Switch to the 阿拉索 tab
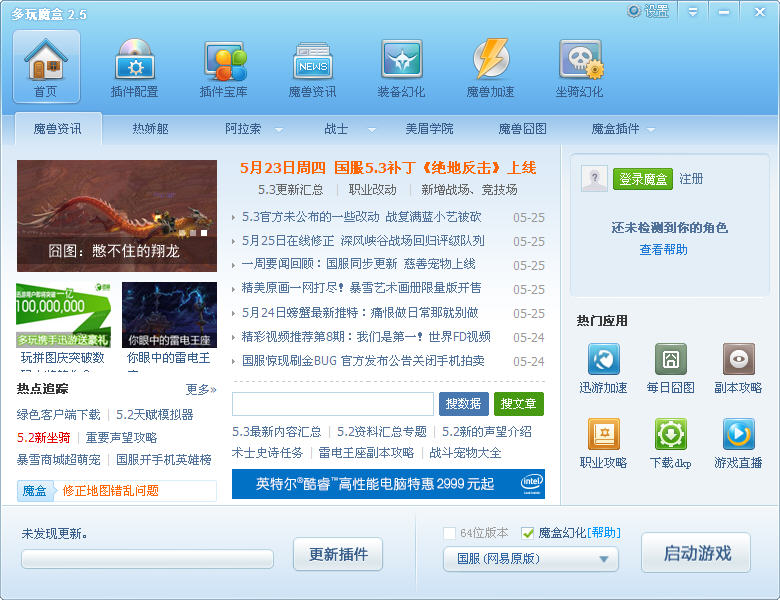Image resolution: width=780 pixels, height=600 pixels. pyautogui.click(x=243, y=129)
